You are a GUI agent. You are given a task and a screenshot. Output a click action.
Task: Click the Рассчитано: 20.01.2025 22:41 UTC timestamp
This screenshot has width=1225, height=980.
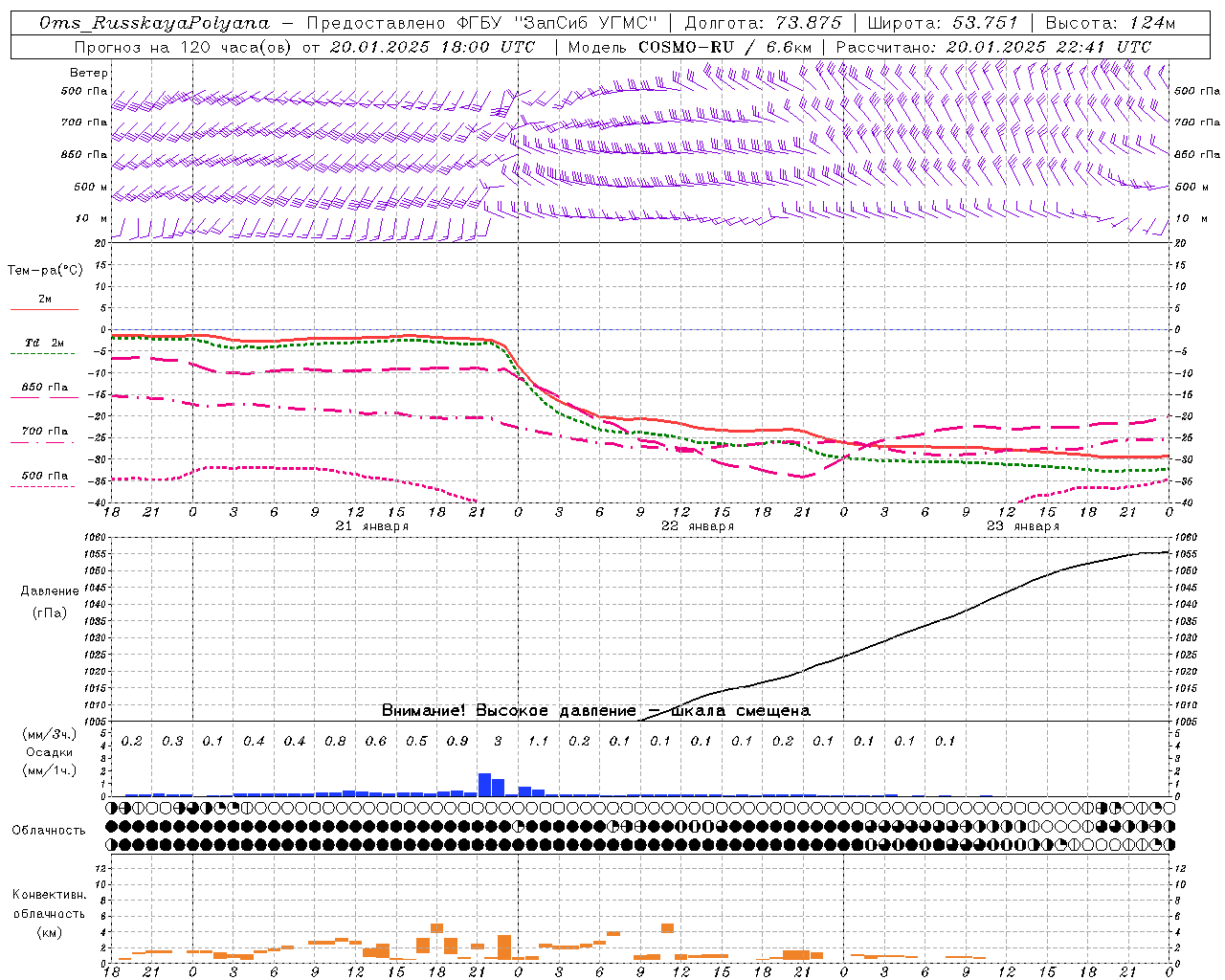click(x=993, y=47)
